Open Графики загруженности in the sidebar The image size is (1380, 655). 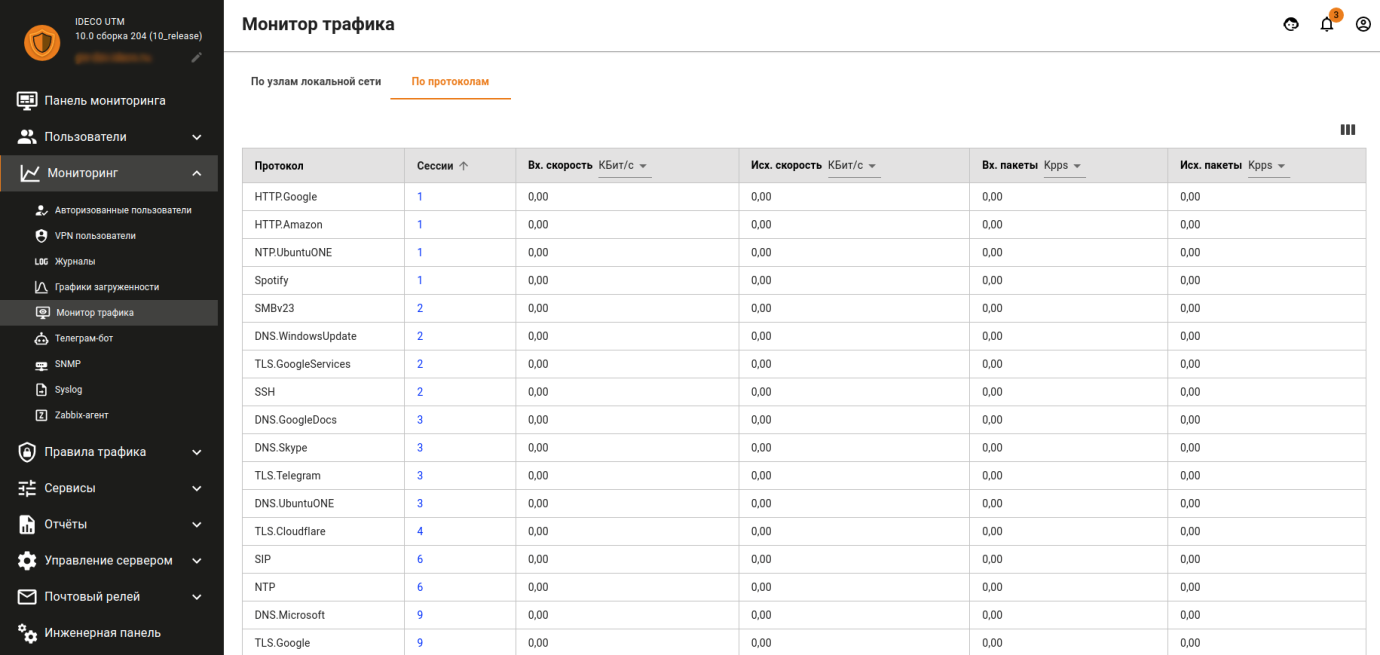click(106, 287)
